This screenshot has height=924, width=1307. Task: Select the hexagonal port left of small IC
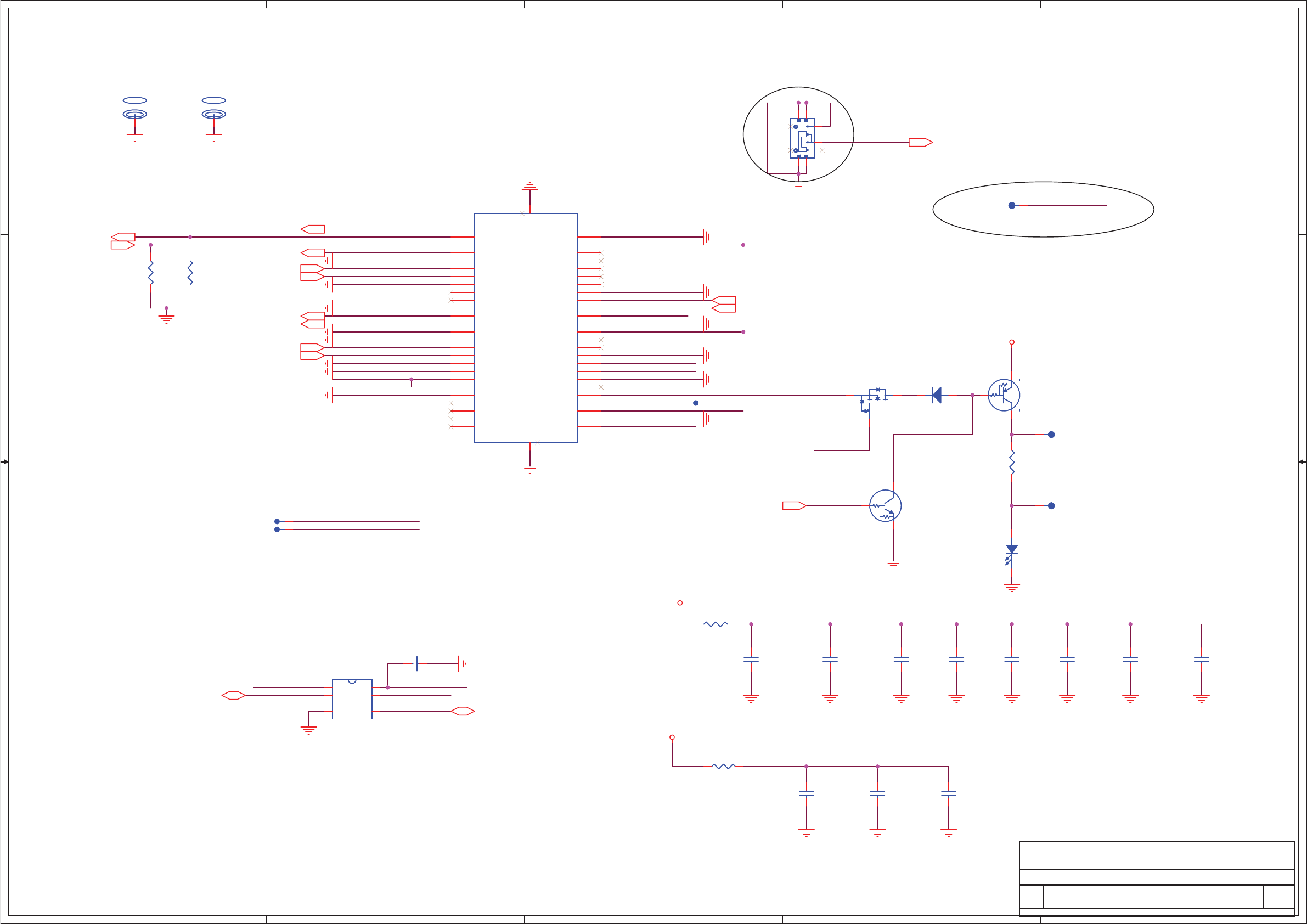[233, 695]
